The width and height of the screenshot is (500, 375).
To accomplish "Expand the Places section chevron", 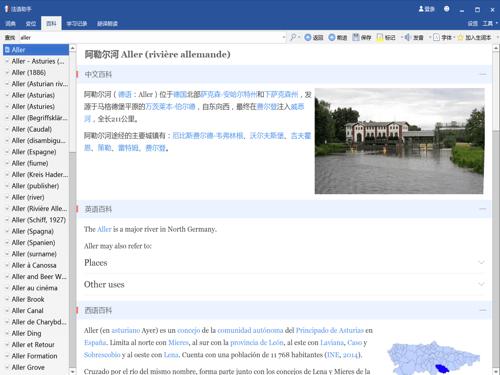I will pyautogui.click(x=481, y=262).
